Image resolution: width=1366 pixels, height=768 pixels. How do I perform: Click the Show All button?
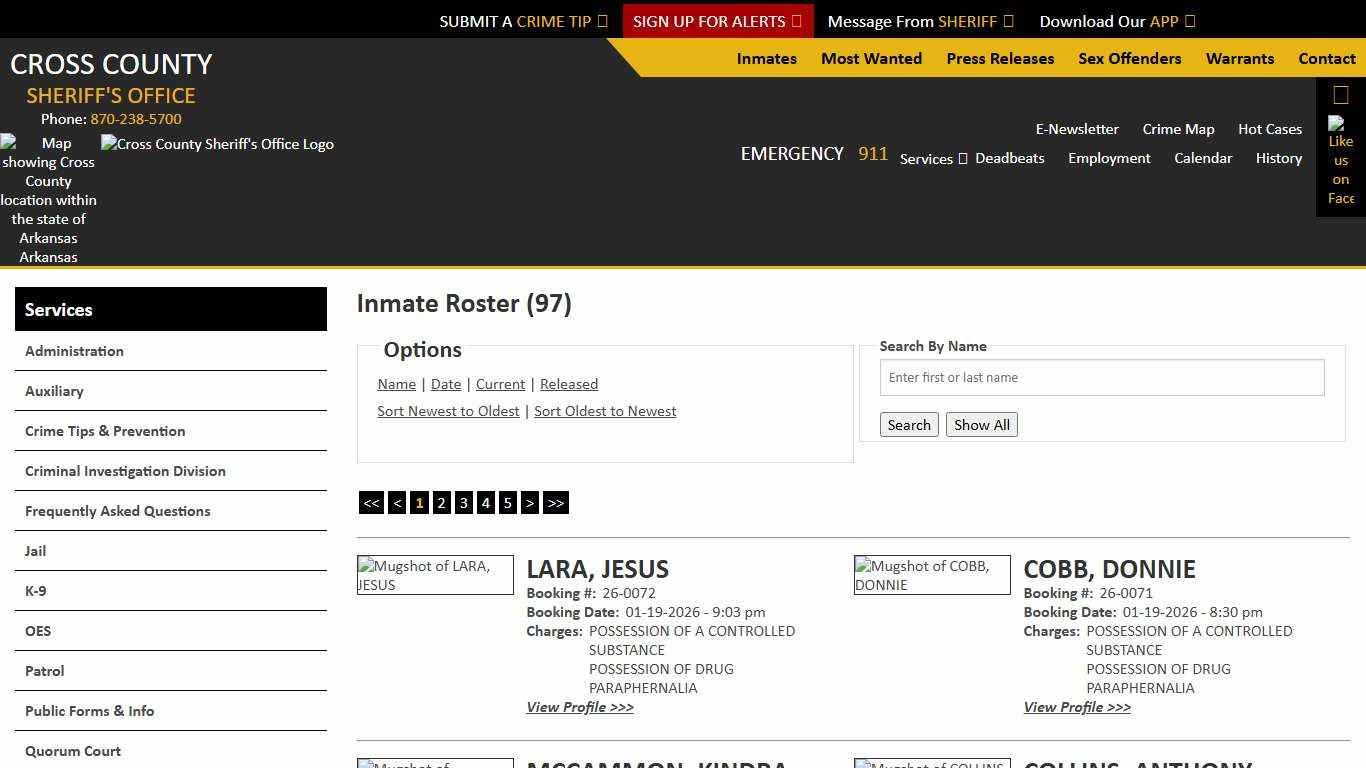pyautogui.click(x=981, y=424)
